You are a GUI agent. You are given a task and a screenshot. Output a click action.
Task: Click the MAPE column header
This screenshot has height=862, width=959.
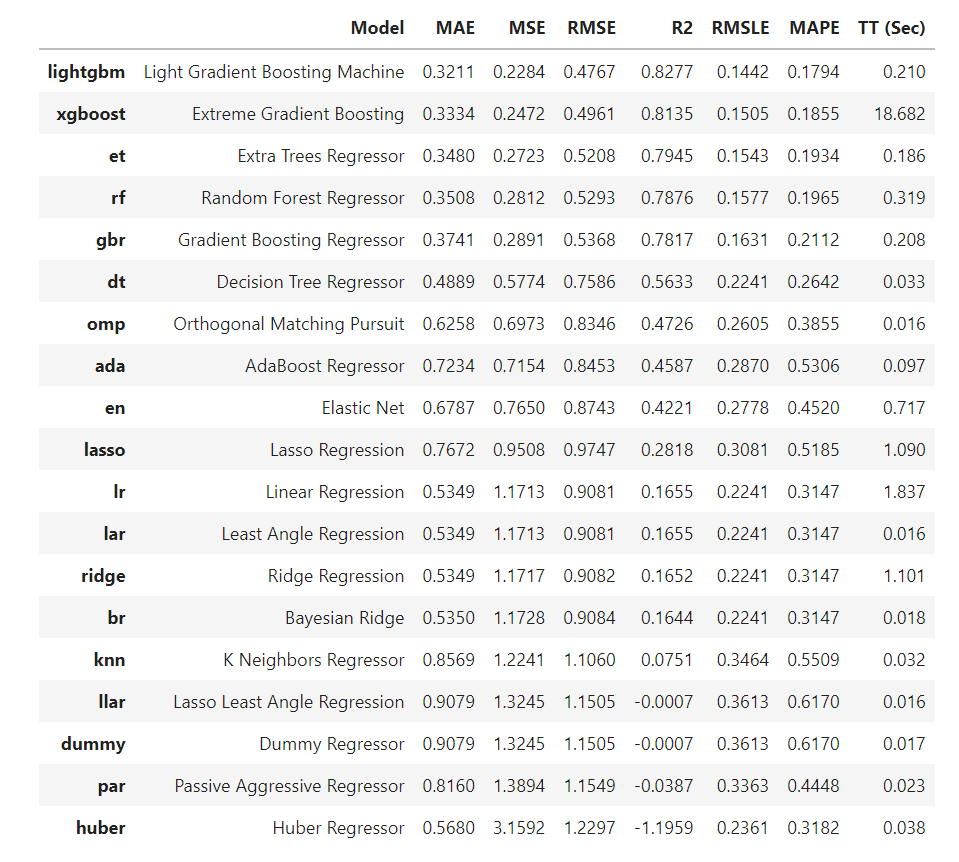point(814,28)
